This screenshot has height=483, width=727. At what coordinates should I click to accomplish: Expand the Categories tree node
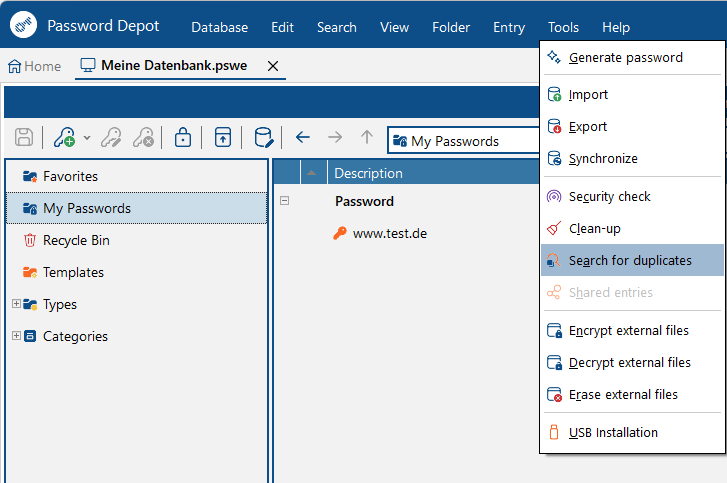tap(16, 336)
